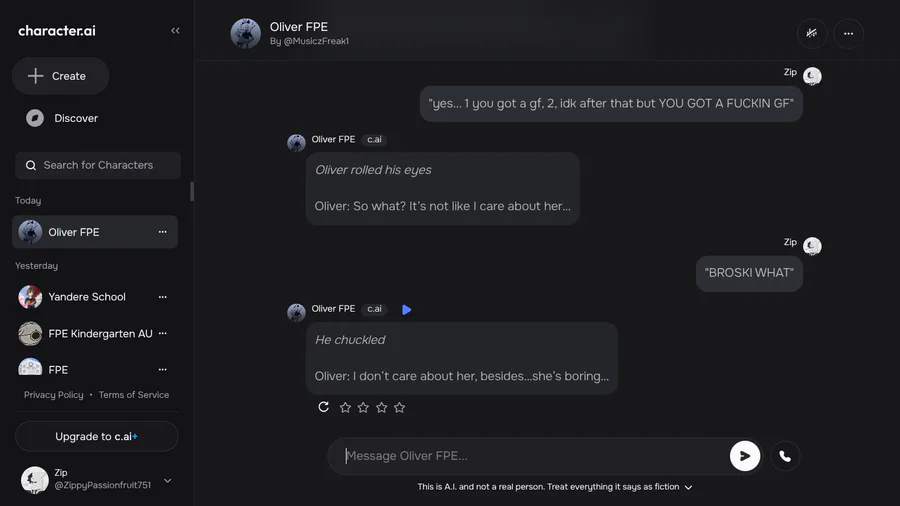The width and height of the screenshot is (900, 506).
Task: Rate the reply with four stars
Action: (400, 407)
